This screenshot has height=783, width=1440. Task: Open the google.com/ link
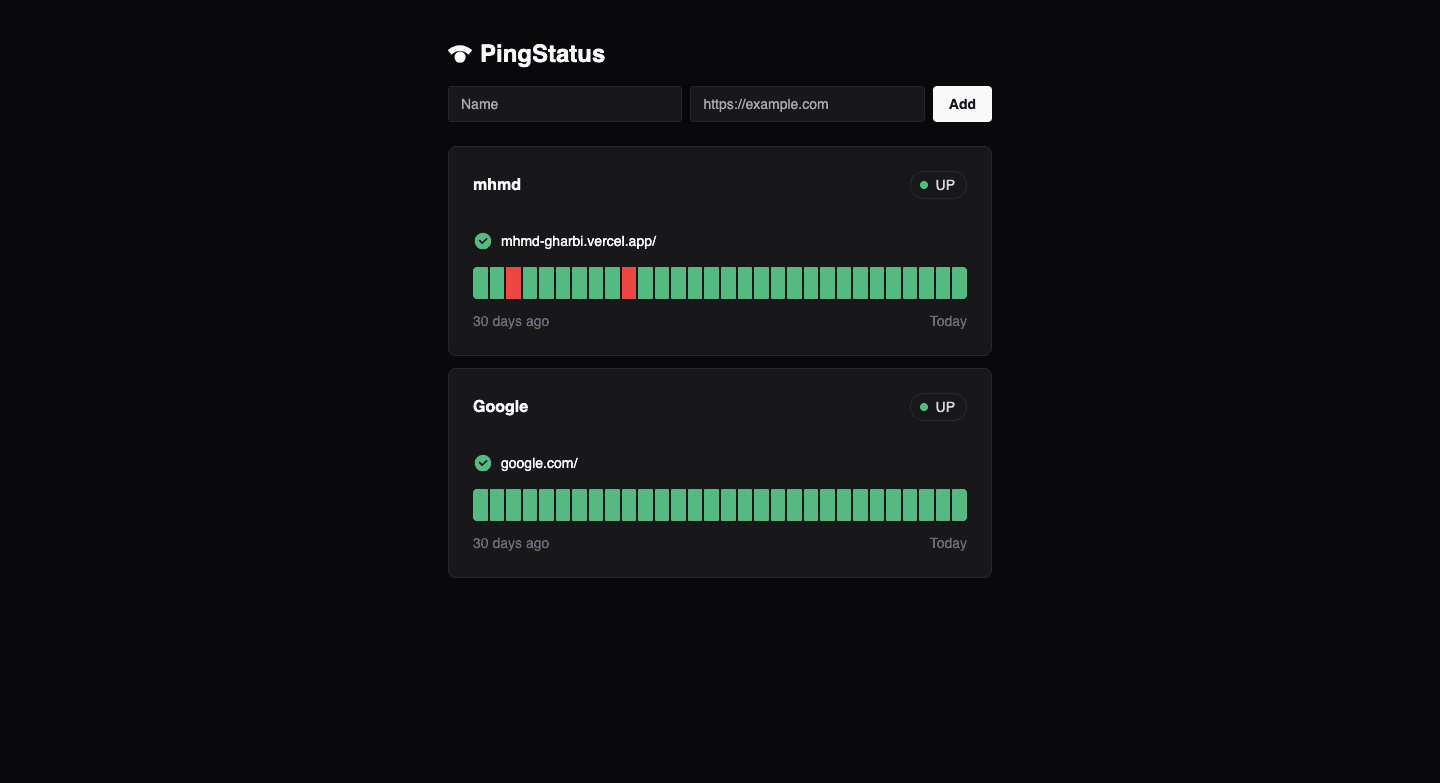[540, 463]
